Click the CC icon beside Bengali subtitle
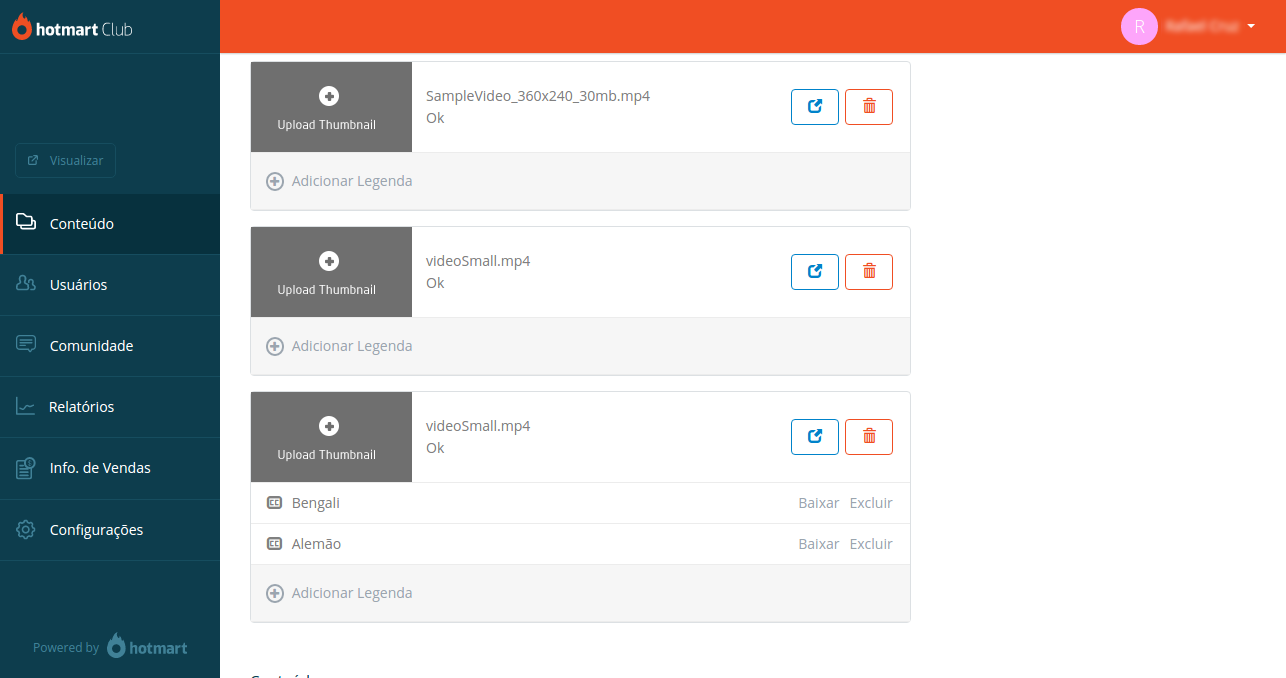The height and width of the screenshot is (678, 1286). coord(274,503)
